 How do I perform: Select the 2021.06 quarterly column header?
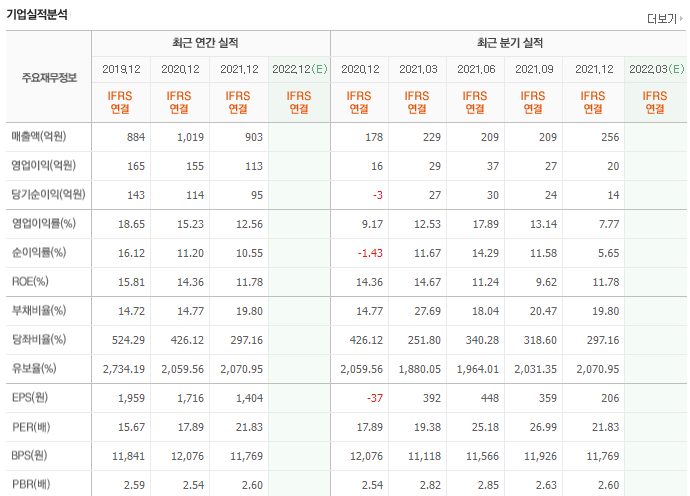pyautogui.click(x=476, y=69)
